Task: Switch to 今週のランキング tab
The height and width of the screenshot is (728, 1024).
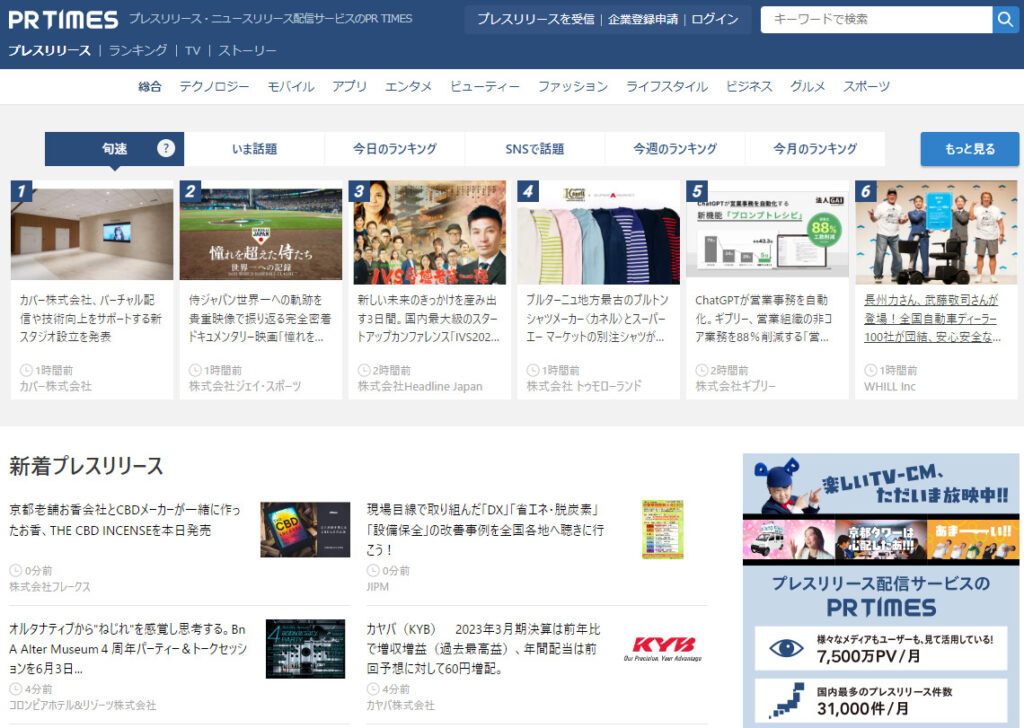Action: (x=675, y=149)
